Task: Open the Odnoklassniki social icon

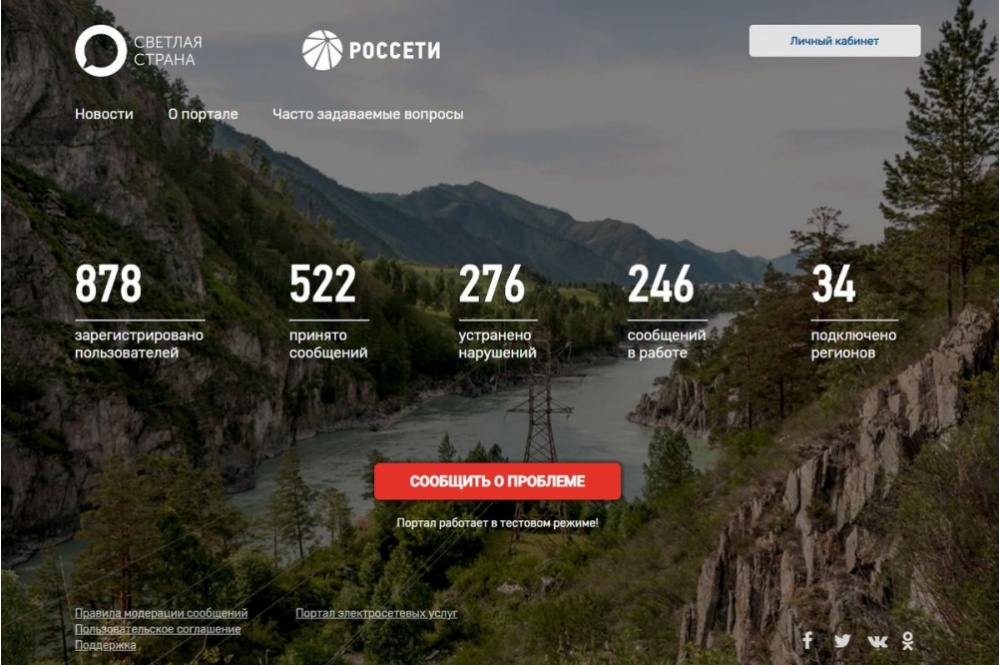Action: [x=908, y=641]
